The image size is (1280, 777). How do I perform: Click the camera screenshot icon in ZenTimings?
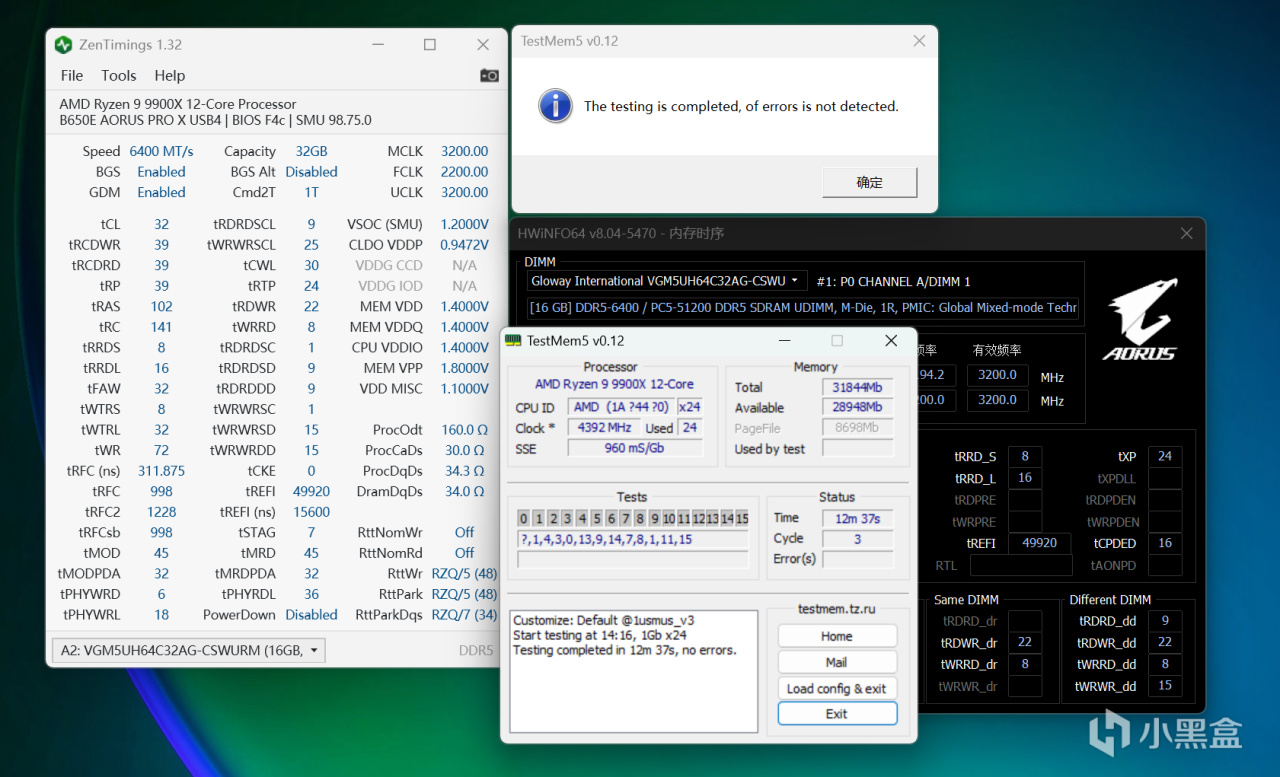click(489, 75)
